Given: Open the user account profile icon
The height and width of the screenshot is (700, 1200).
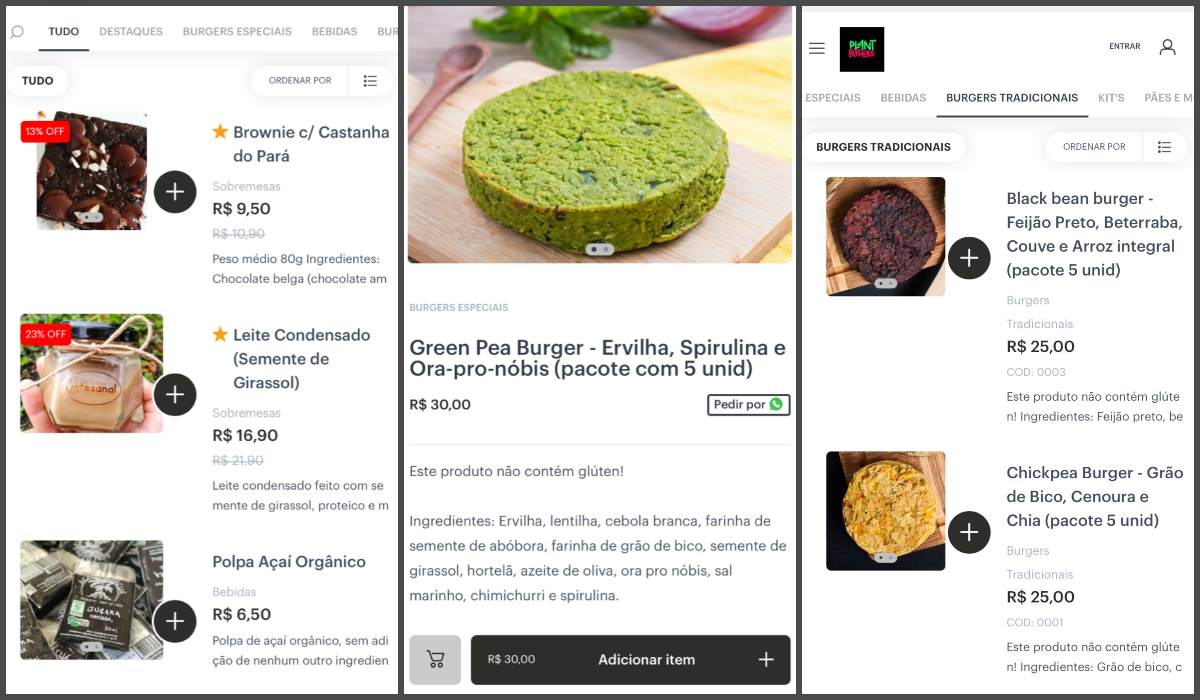Looking at the screenshot, I should (x=1167, y=47).
